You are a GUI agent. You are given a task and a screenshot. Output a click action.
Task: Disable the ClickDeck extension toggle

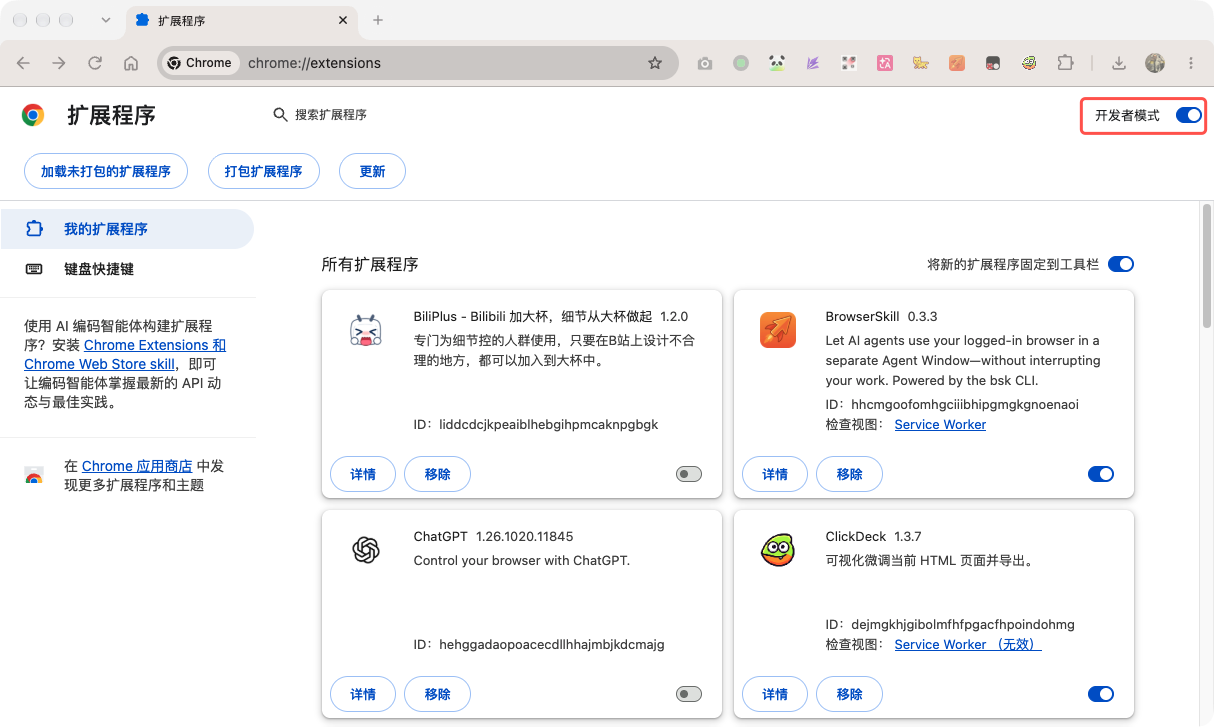click(x=1101, y=694)
